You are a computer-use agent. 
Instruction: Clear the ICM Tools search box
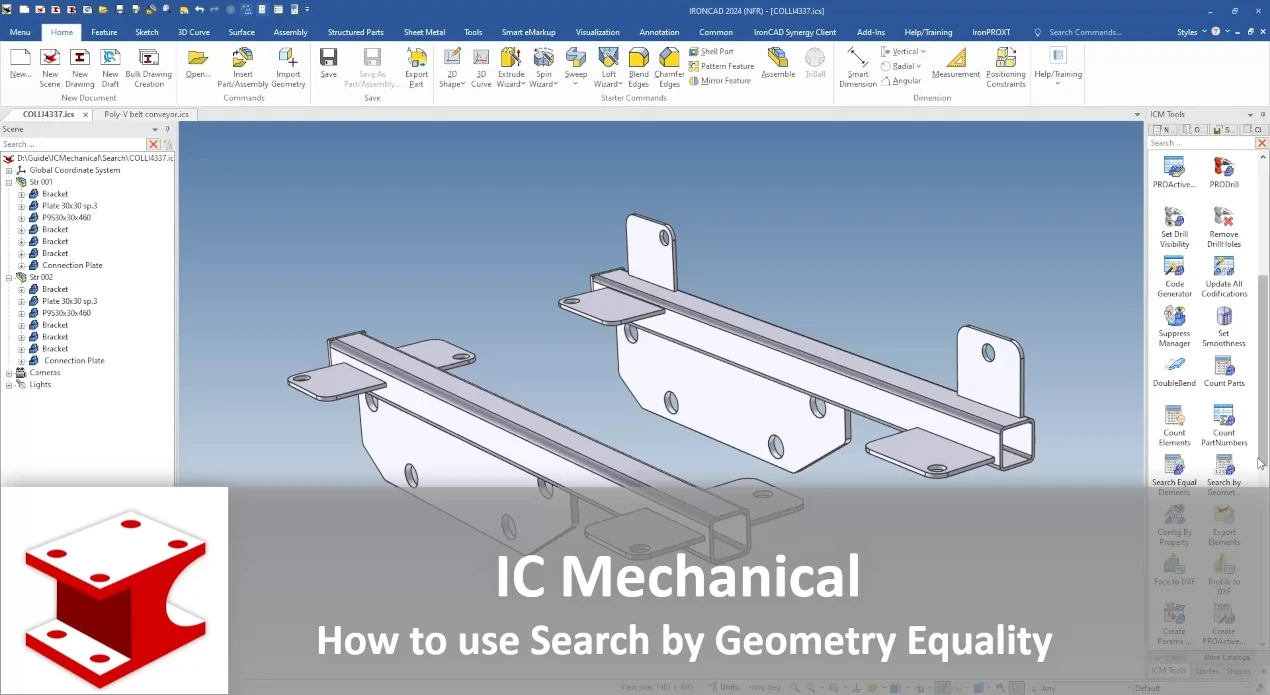[1261, 143]
